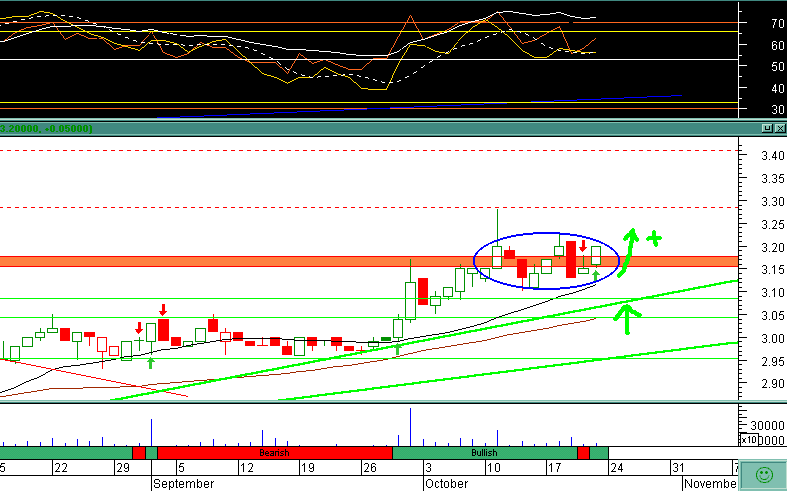Click the 2.90 price on the right scale
The height and width of the screenshot is (491, 787).
click(772, 384)
